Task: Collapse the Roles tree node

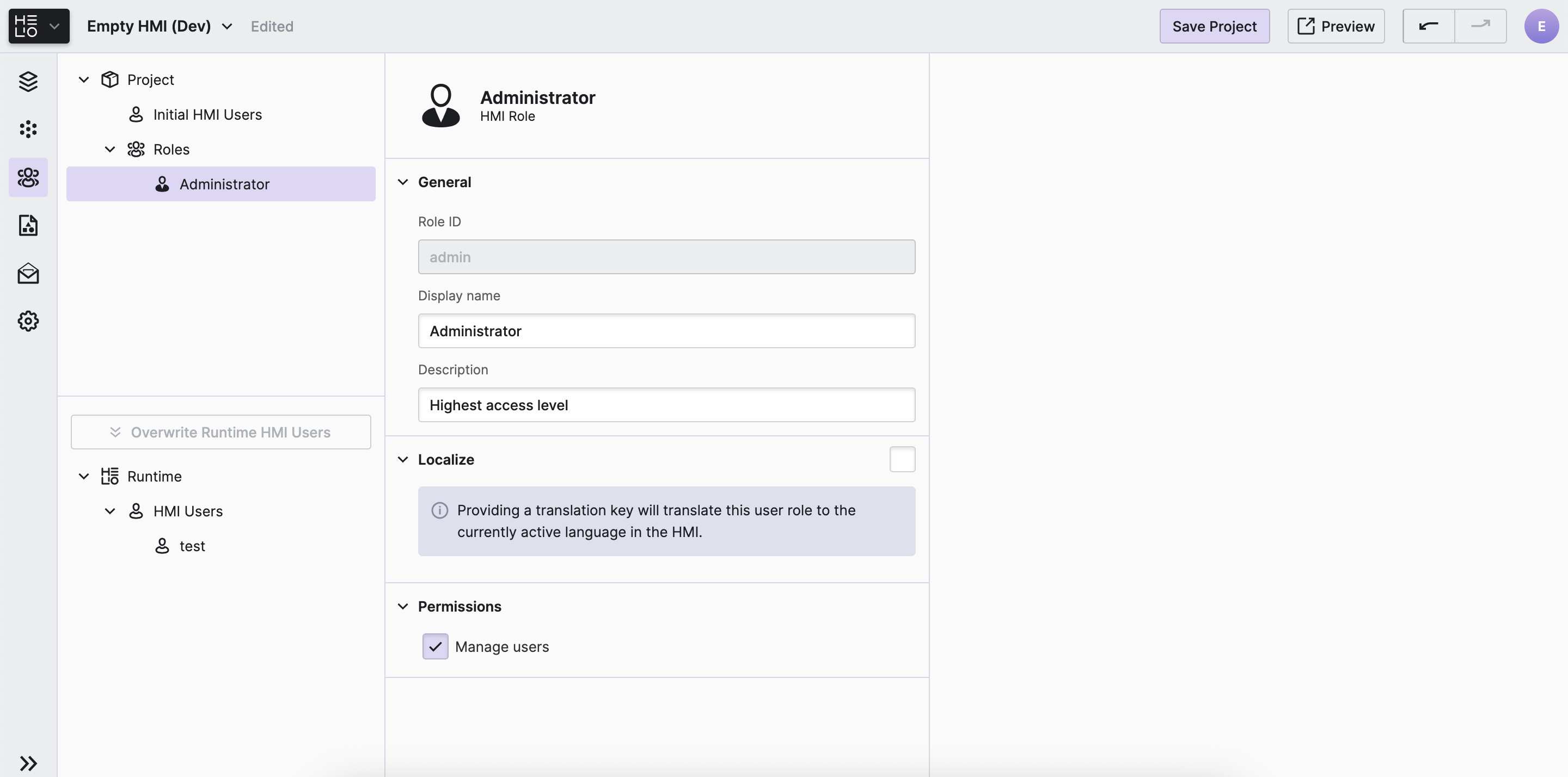Action: click(x=110, y=149)
